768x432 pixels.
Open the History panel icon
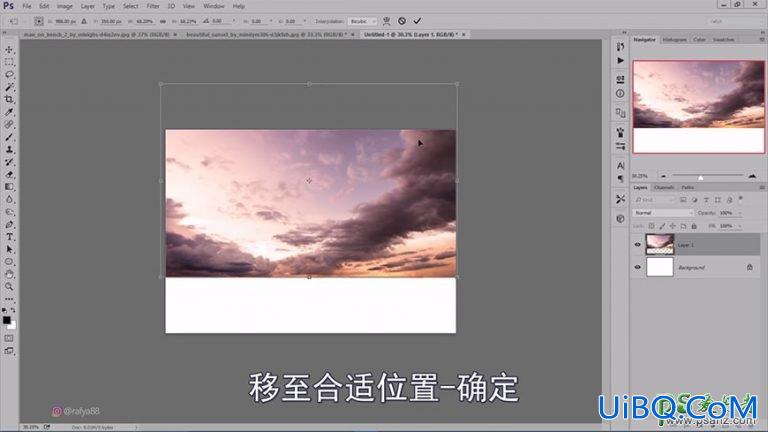point(620,47)
